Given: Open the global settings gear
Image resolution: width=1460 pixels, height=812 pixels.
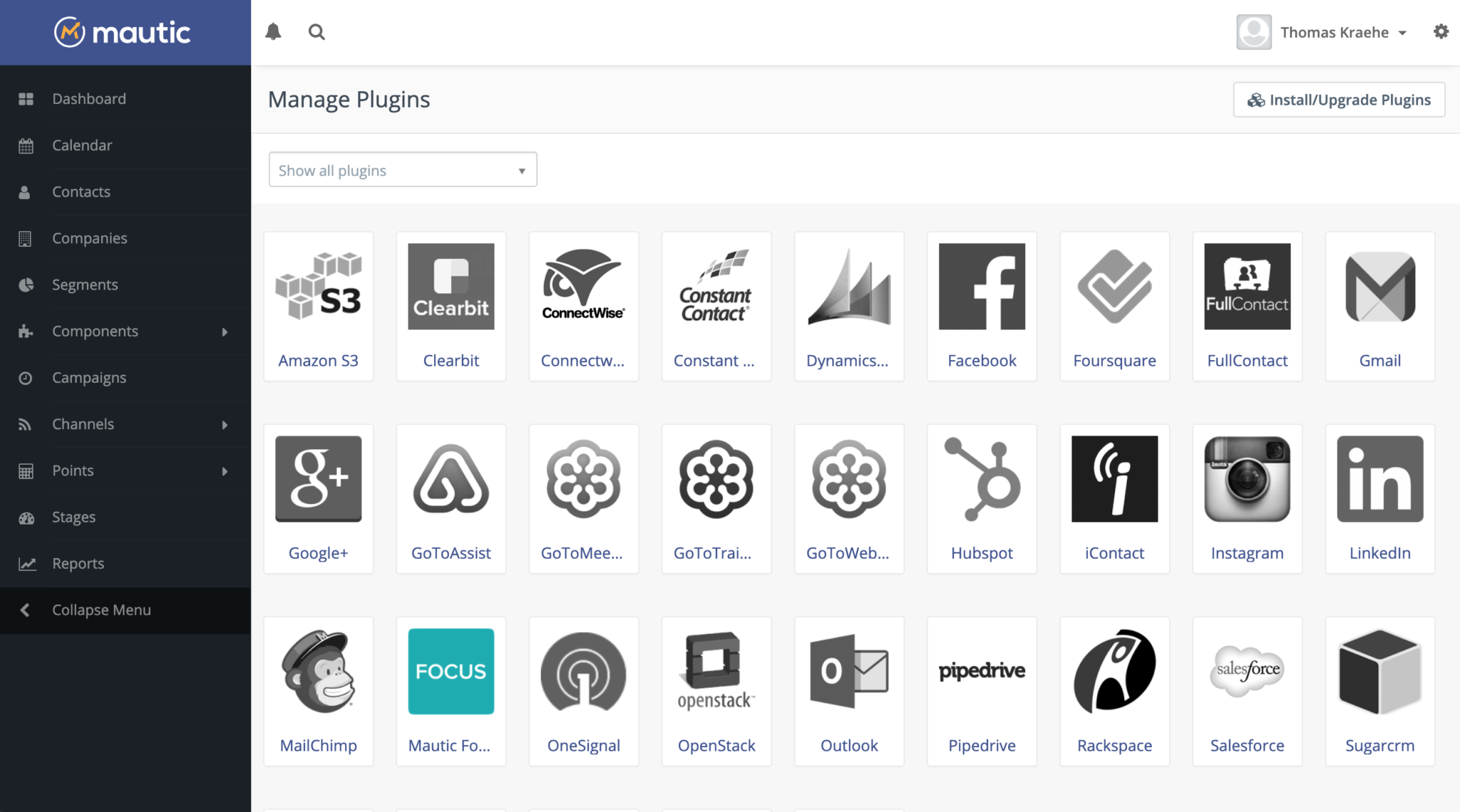Looking at the screenshot, I should tap(1441, 31).
